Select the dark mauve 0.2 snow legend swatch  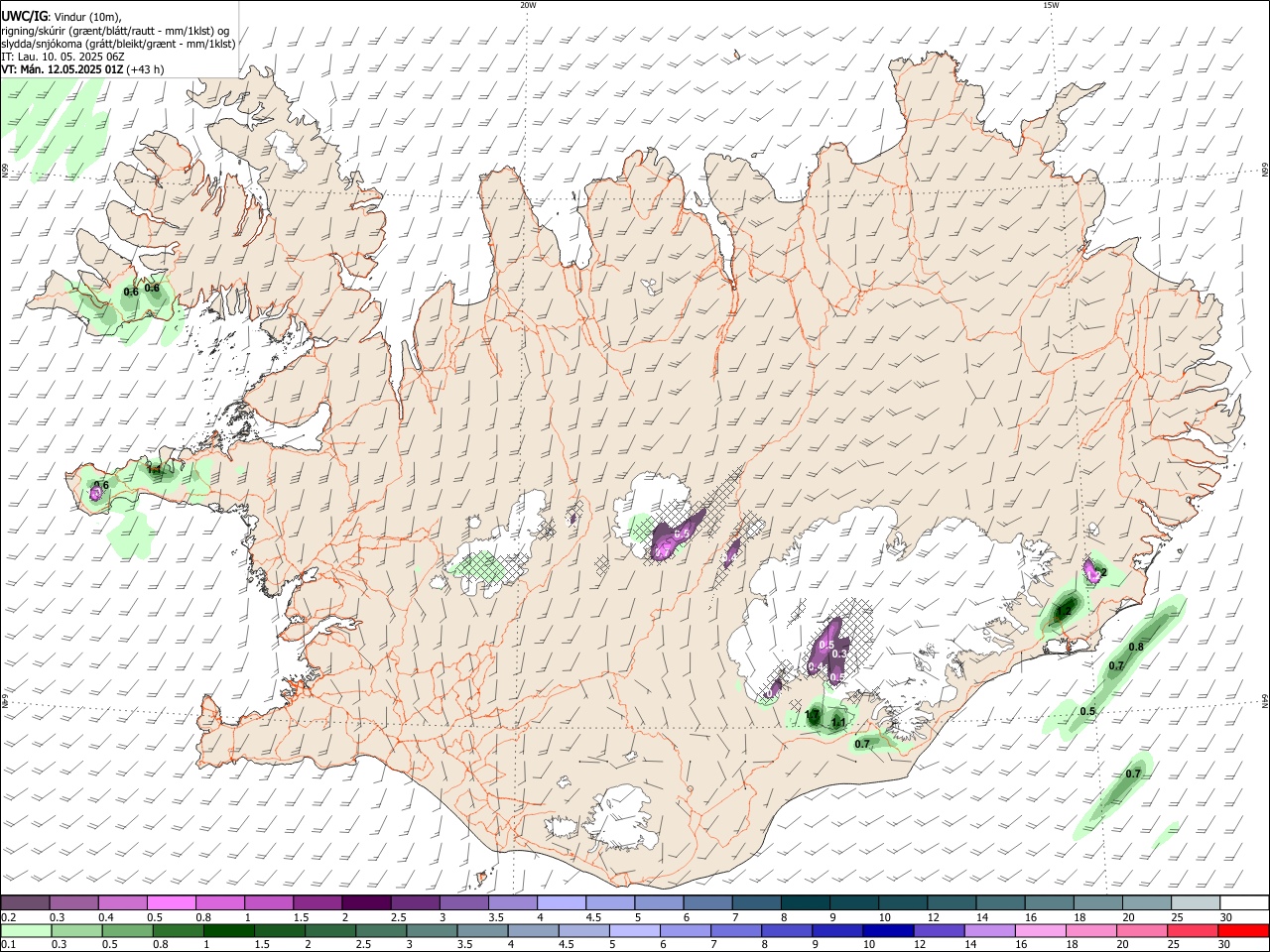(x=25, y=903)
